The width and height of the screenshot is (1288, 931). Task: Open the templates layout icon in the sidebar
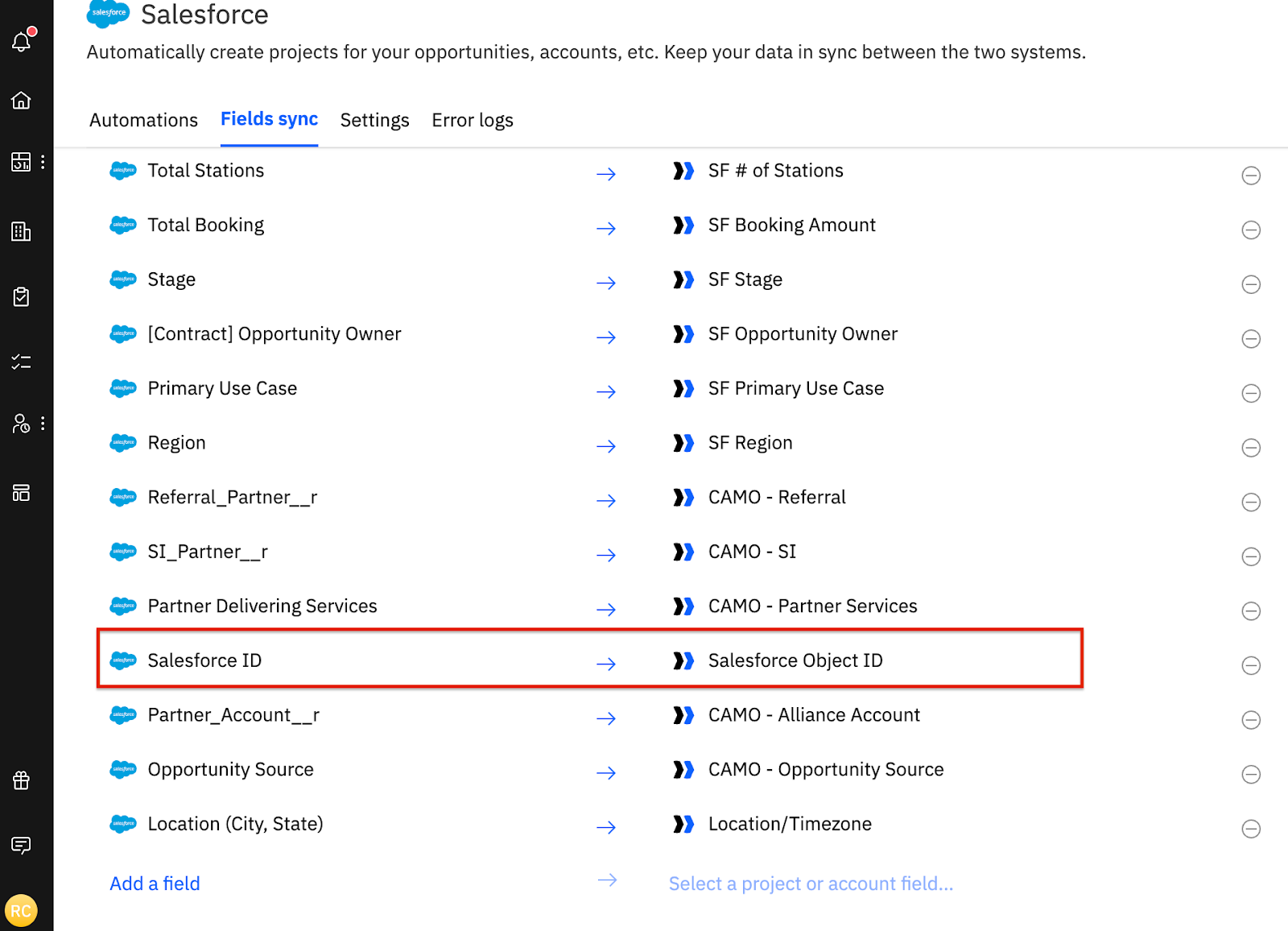click(22, 493)
